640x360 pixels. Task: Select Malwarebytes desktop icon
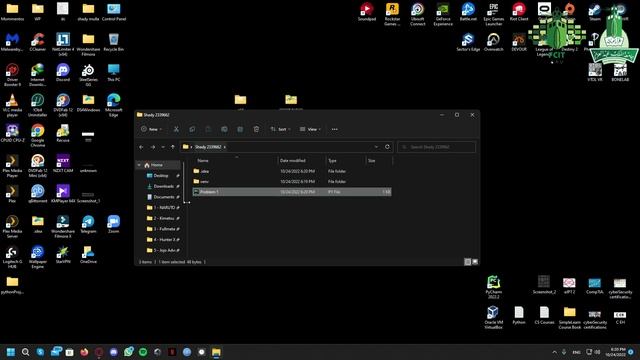coord(12,42)
